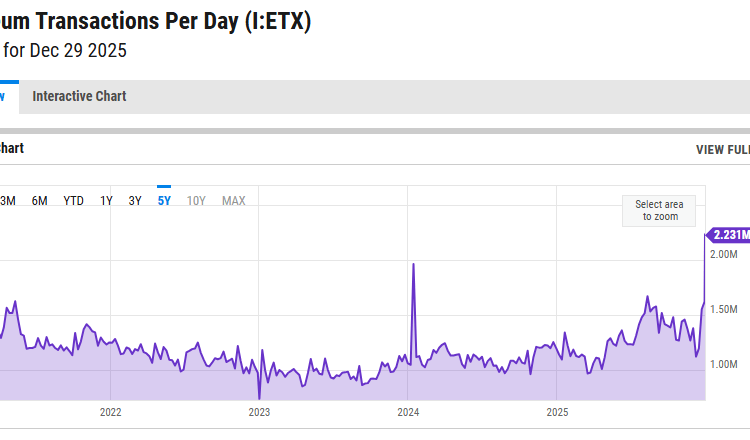Select the 3M time range

[x=7, y=201]
